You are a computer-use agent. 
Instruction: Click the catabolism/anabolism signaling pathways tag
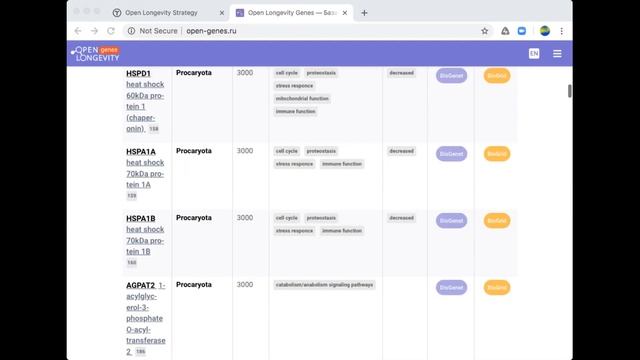click(324, 284)
